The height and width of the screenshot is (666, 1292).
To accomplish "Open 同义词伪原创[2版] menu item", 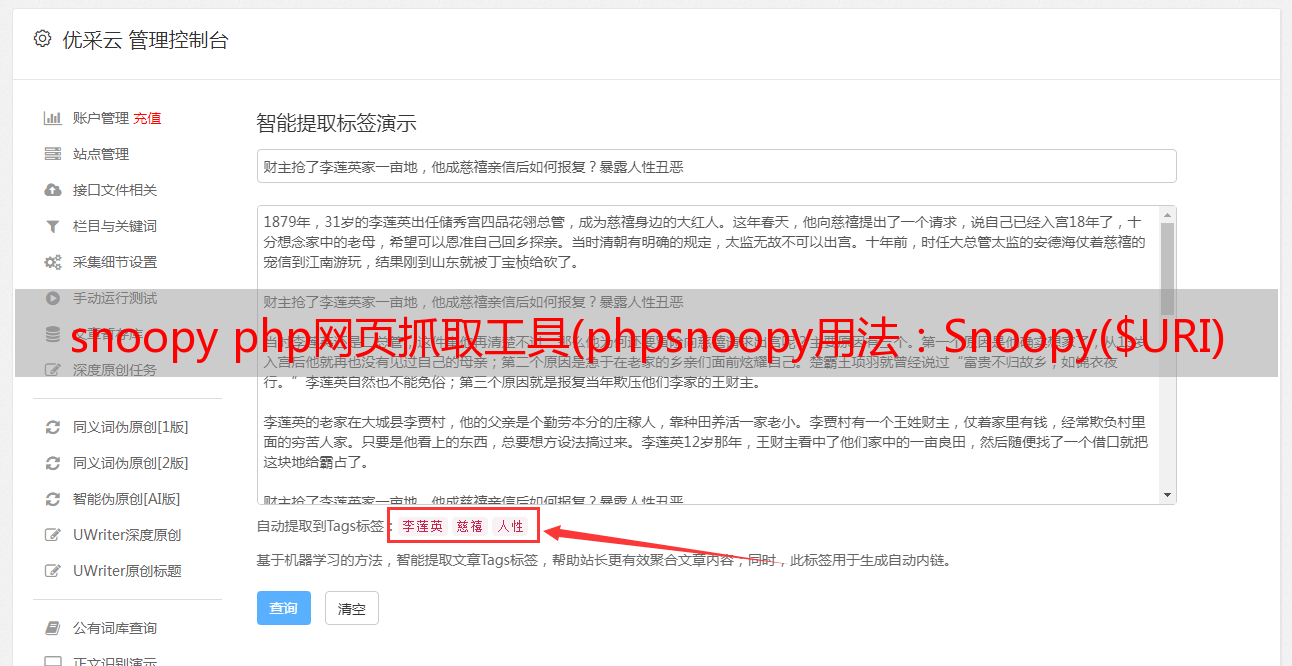I will click(x=130, y=463).
